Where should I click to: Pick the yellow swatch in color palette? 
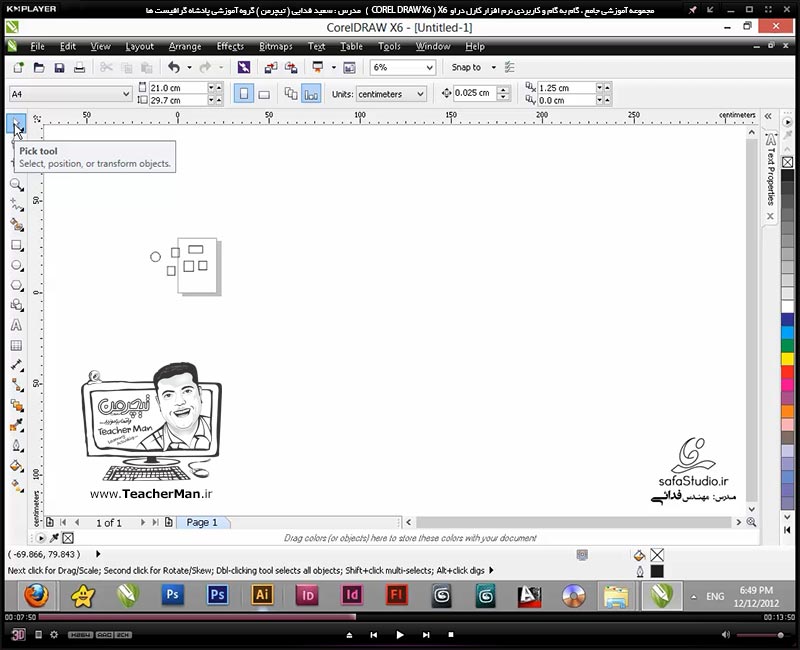coord(787,359)
